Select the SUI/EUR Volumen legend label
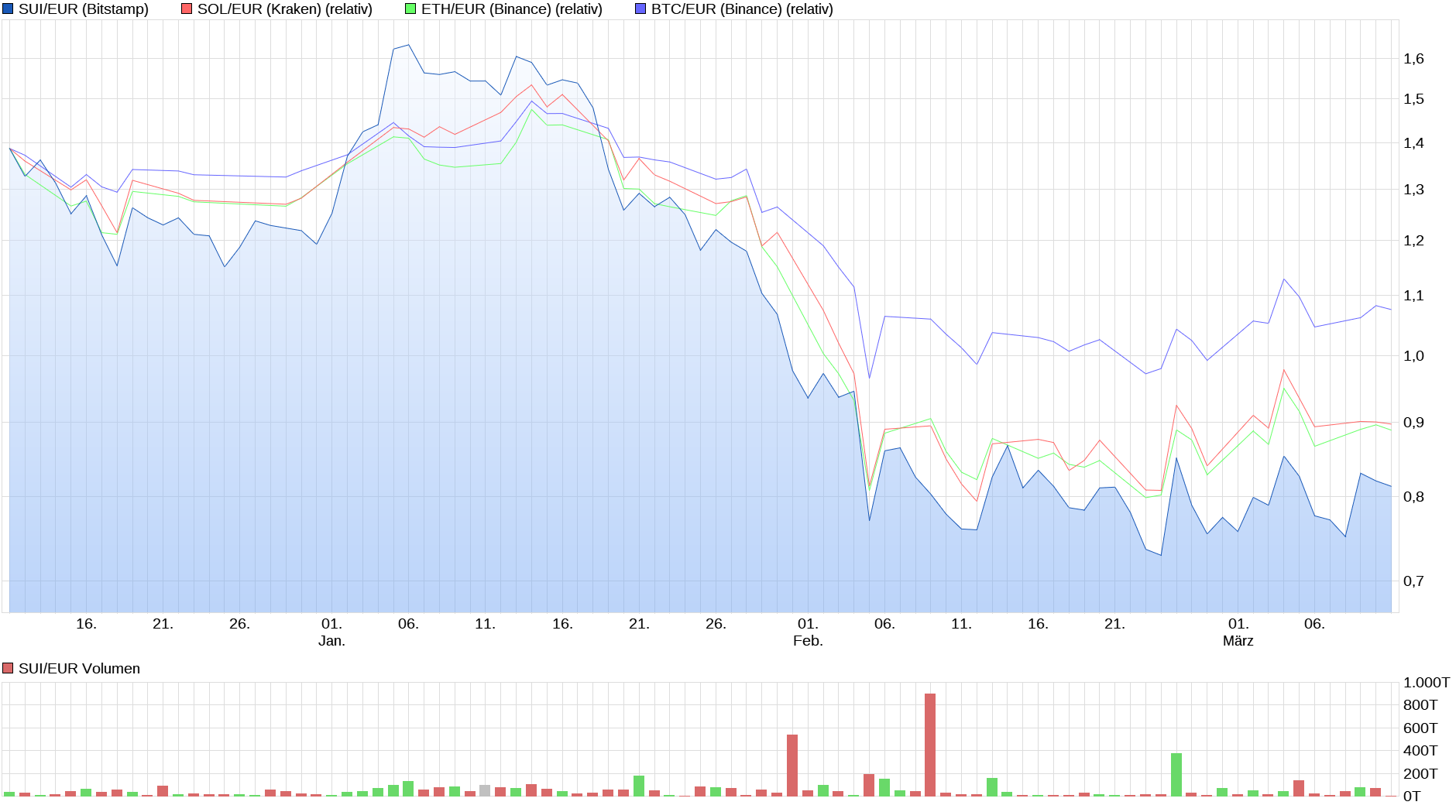The height and width of the screenshot is (812, 1456). [79, 668]
